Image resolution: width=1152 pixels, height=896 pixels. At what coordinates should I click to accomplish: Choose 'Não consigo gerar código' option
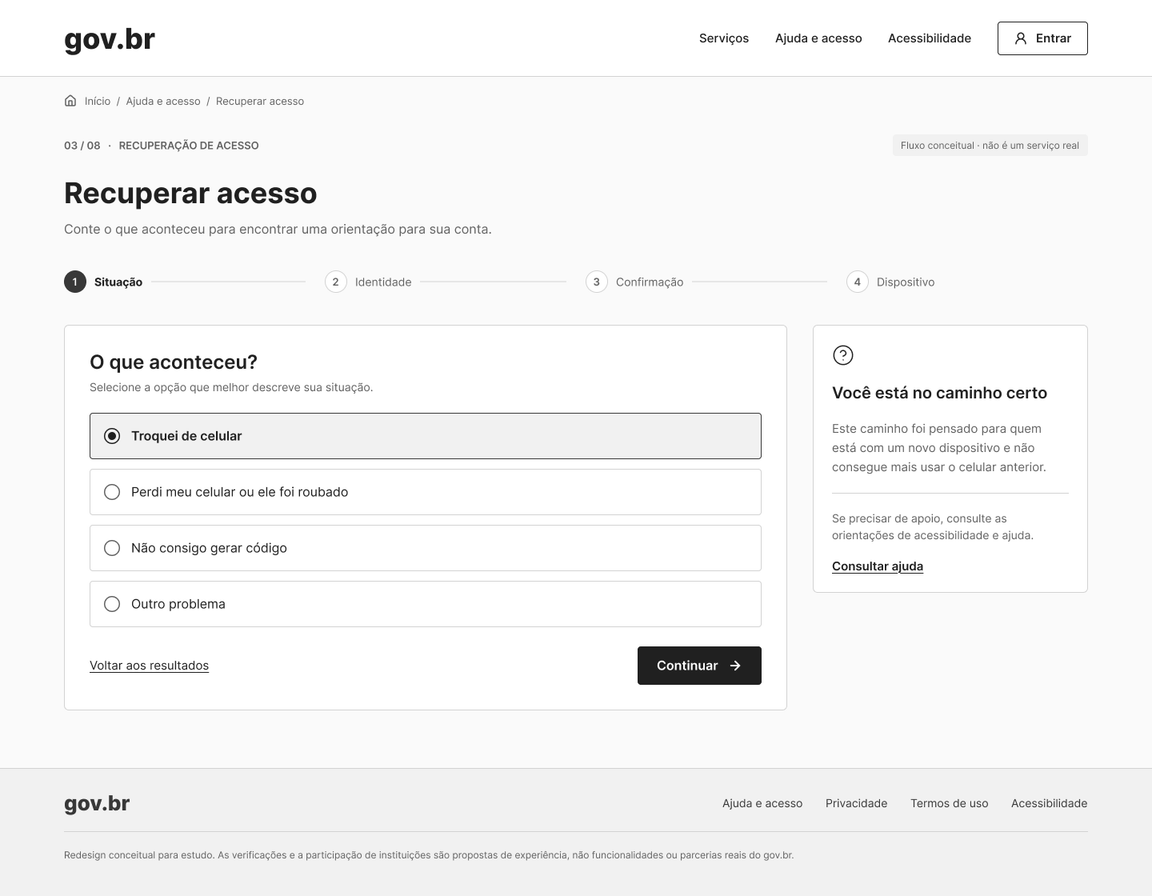(425, 548)
